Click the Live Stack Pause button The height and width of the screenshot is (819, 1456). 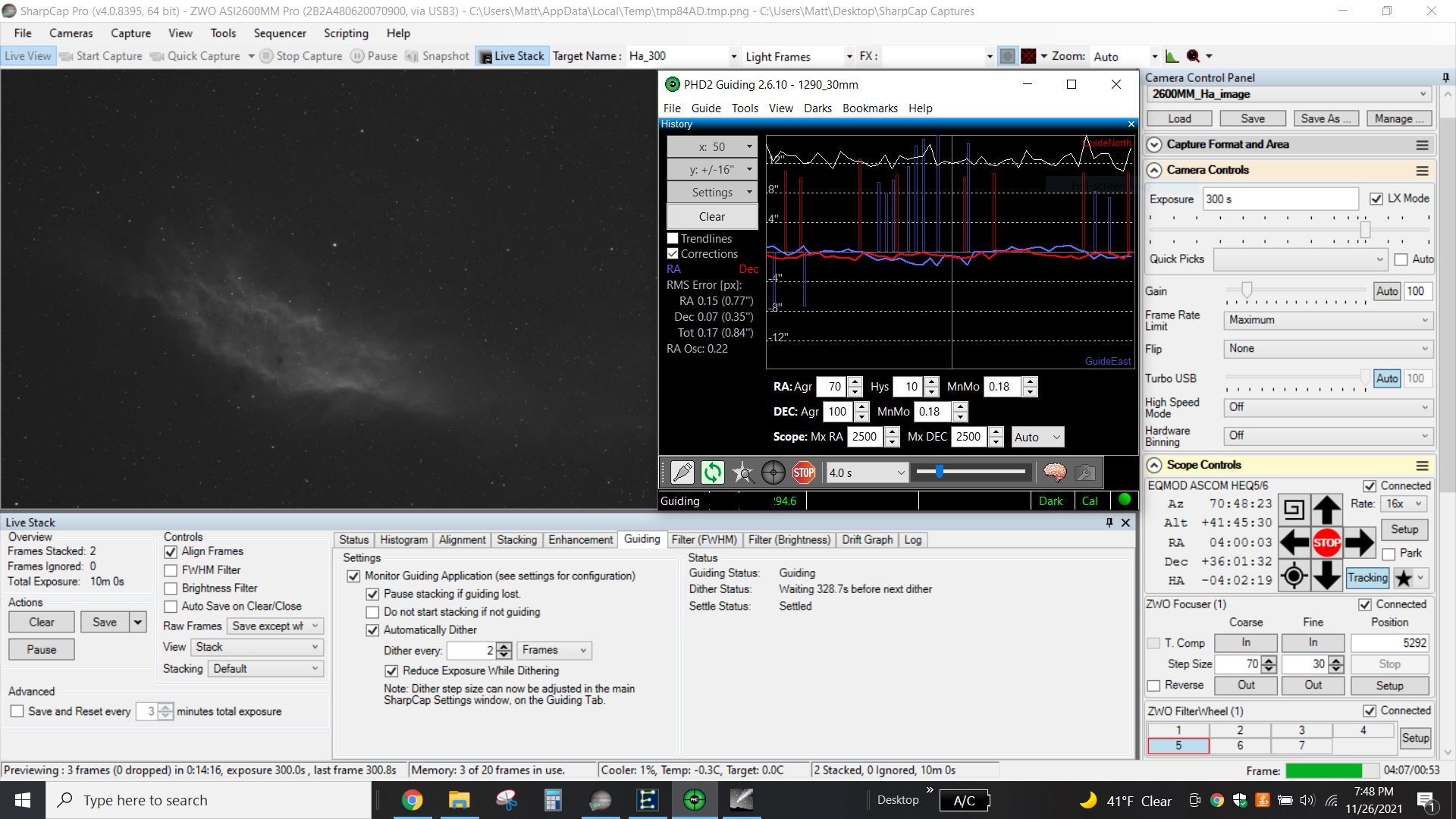coord(42,650)
